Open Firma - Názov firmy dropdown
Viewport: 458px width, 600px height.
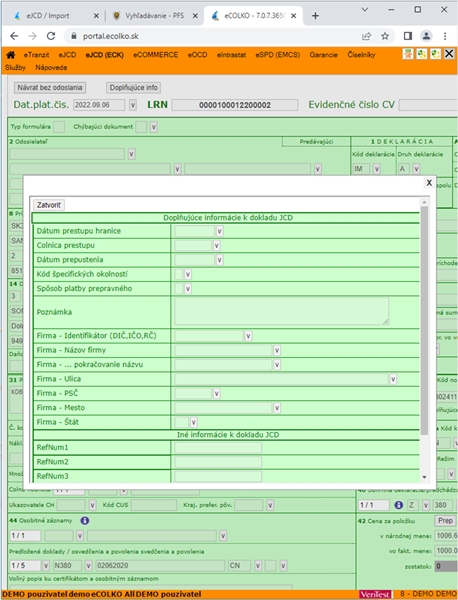tap(277, 350)
